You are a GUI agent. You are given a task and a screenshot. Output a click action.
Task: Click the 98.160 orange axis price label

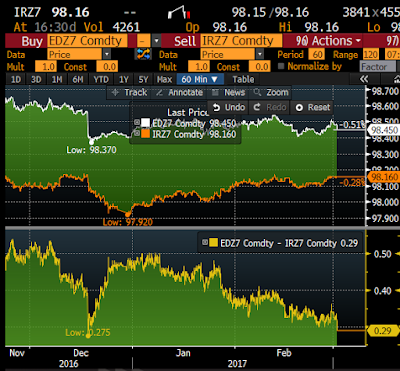384,177
